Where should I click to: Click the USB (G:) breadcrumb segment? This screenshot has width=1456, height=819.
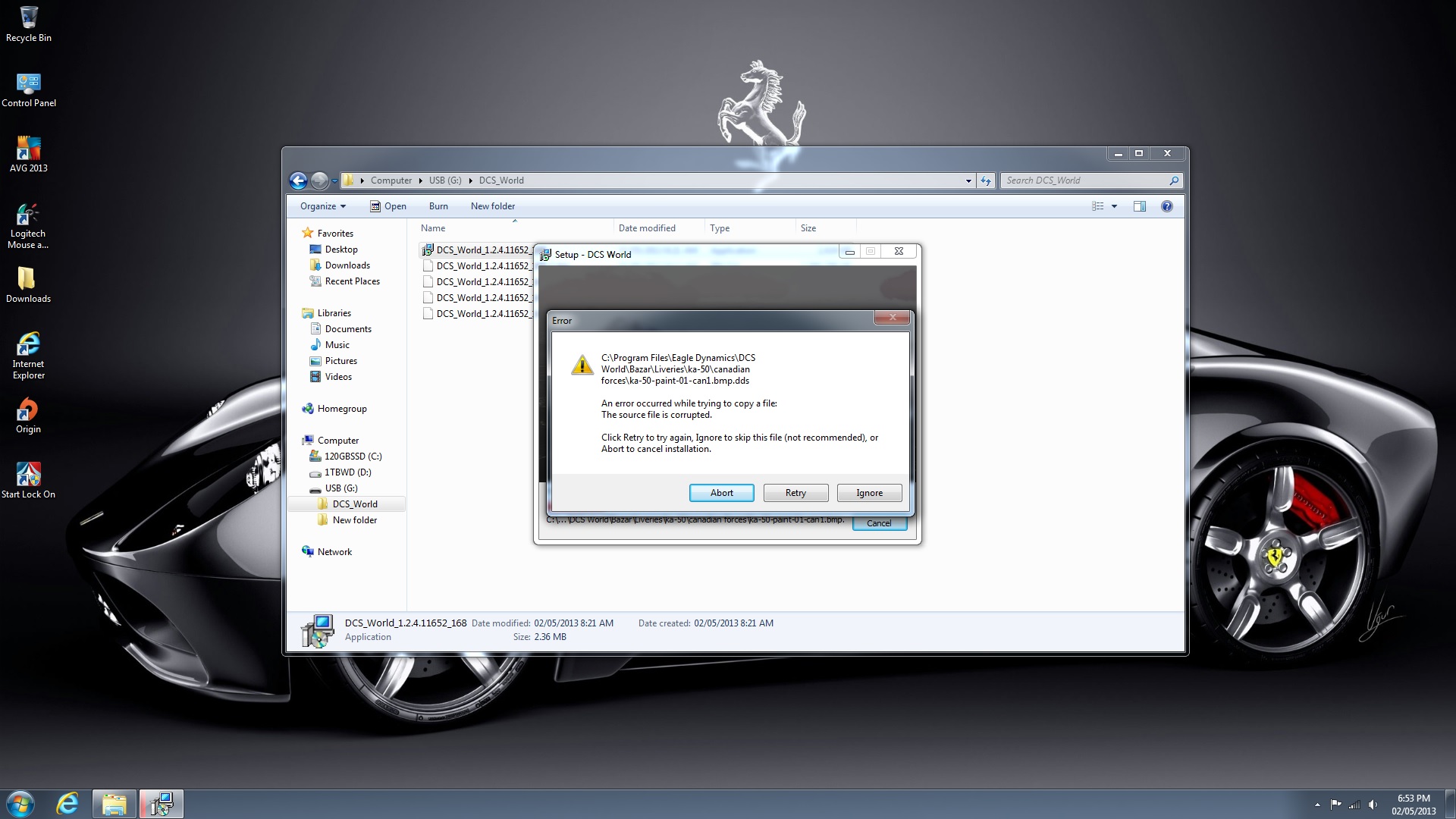click(x=445, y=180)
